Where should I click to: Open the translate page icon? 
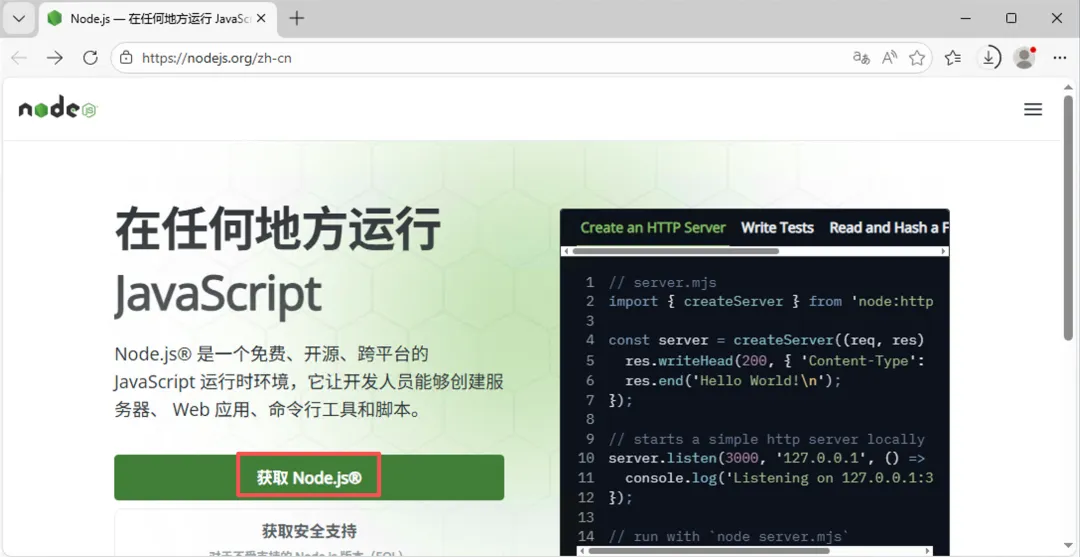(862, 58)
